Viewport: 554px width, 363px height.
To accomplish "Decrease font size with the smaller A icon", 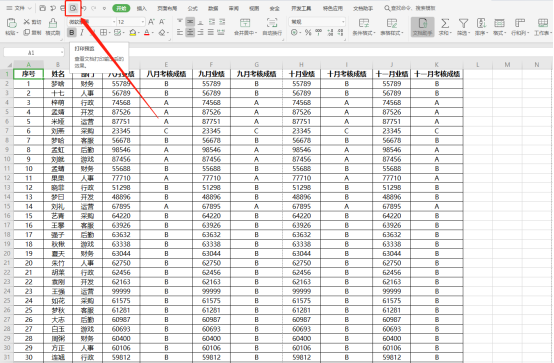I will pos(162,22).
